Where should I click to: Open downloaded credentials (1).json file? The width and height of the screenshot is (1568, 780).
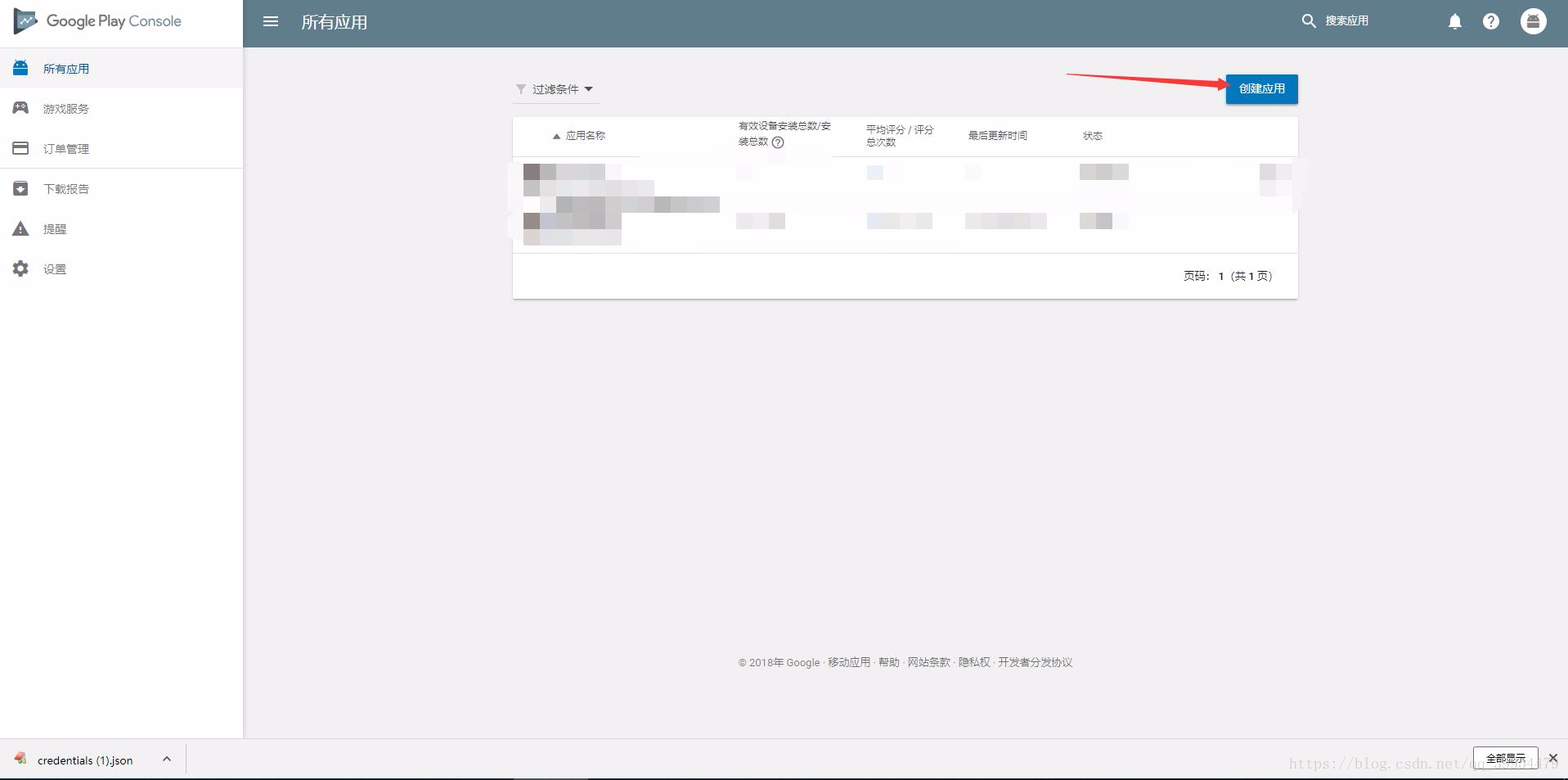(x=85, y=760)
